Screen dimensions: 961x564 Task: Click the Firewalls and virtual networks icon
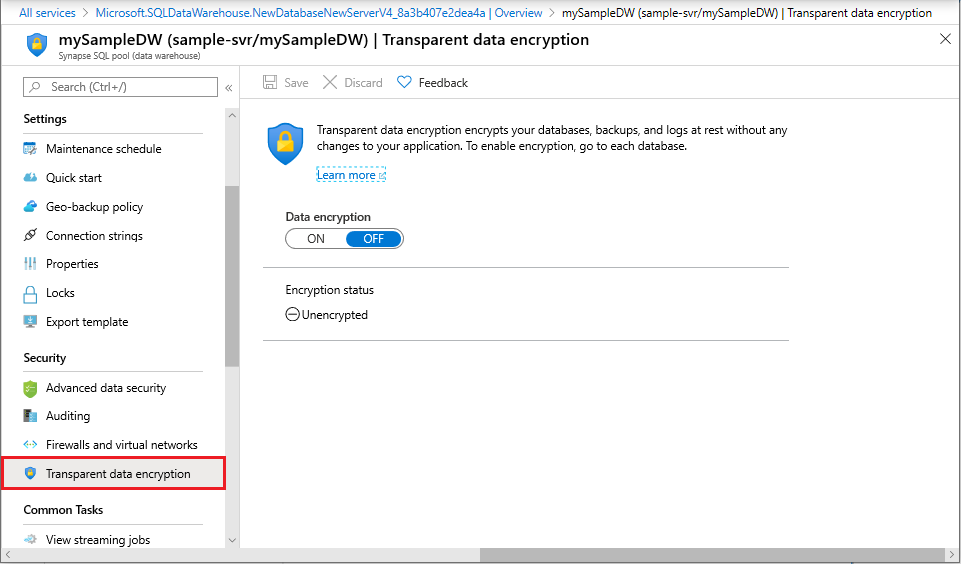30,444
